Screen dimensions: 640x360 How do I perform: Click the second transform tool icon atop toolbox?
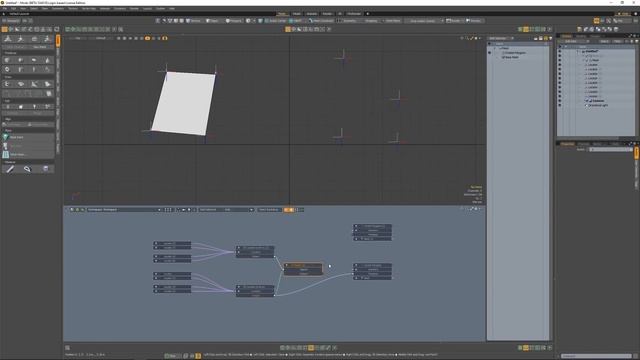click(21, 39)
